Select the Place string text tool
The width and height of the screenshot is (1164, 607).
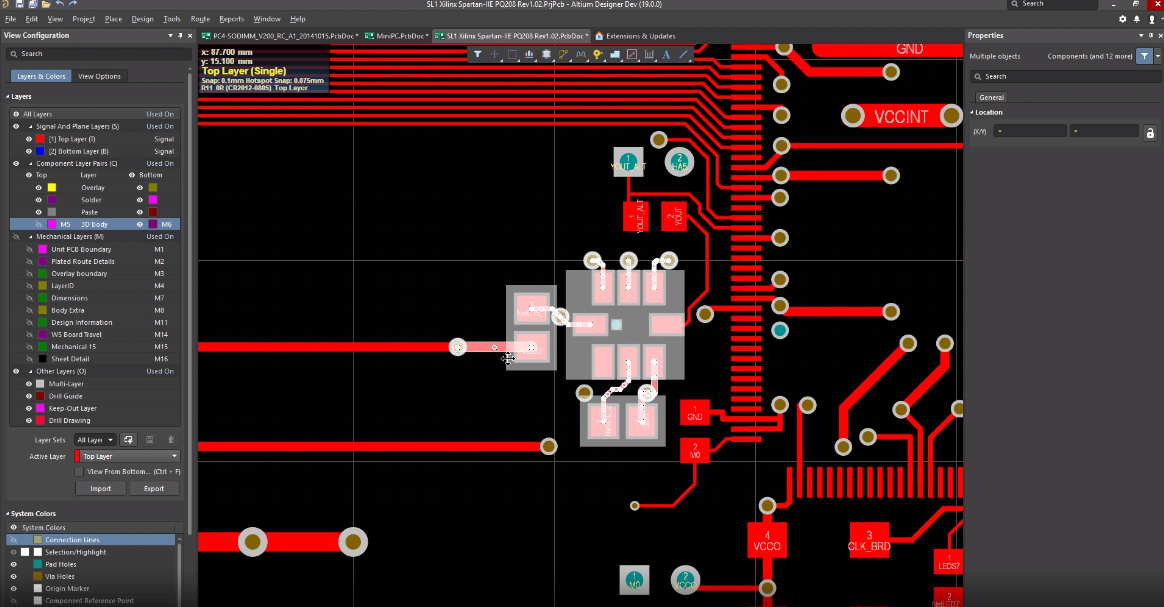point(666,54)
